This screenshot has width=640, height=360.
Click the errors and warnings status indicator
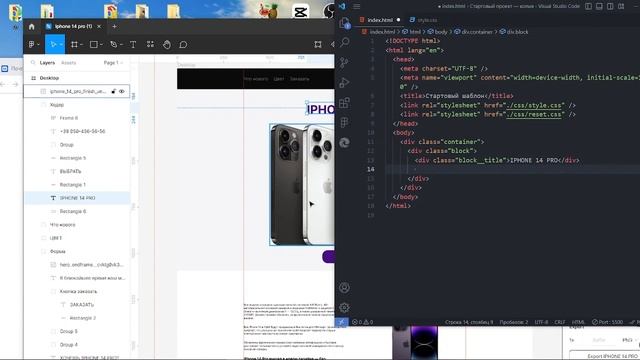pos(362,322)
